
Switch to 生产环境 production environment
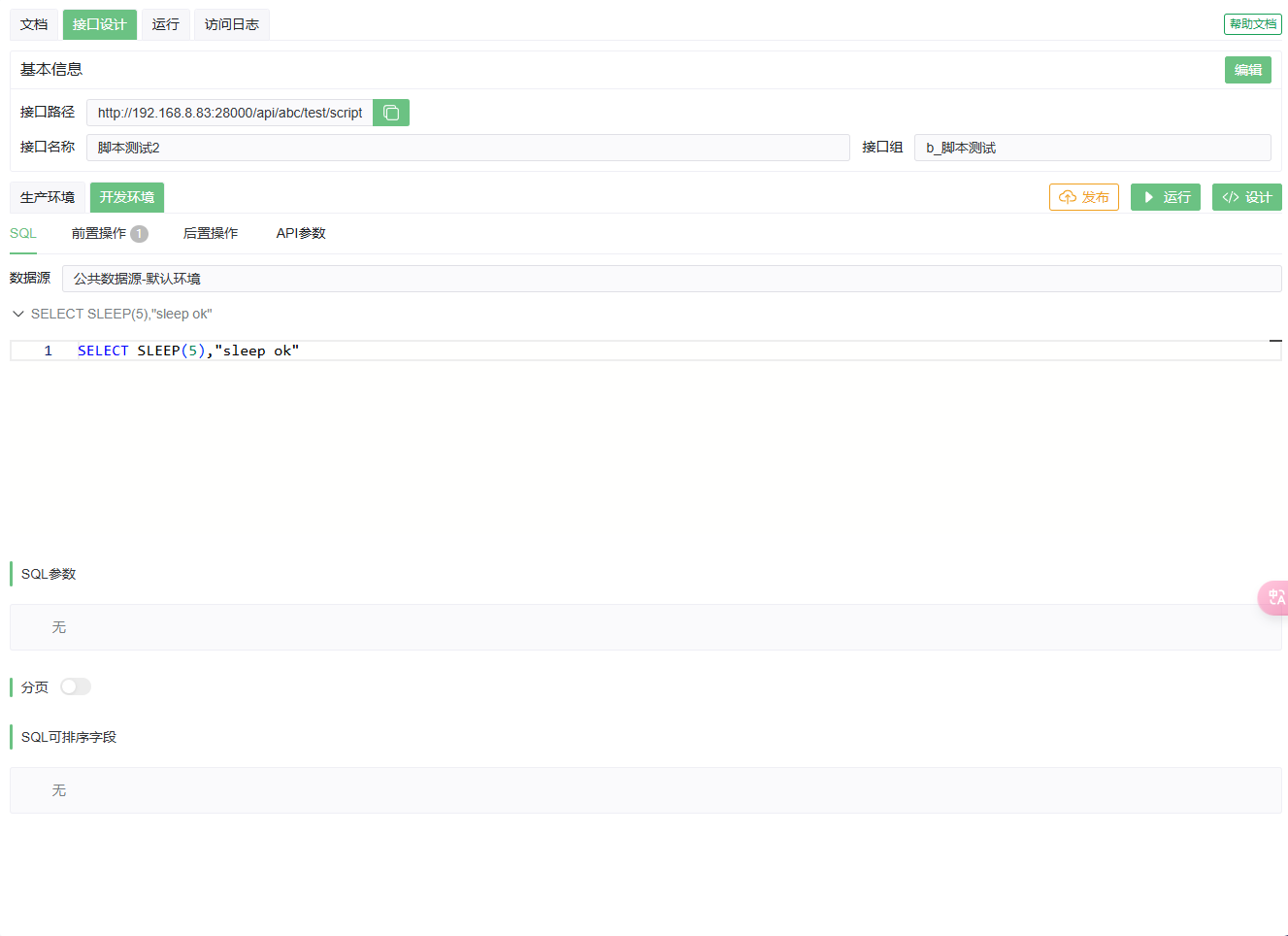(48, 197)
